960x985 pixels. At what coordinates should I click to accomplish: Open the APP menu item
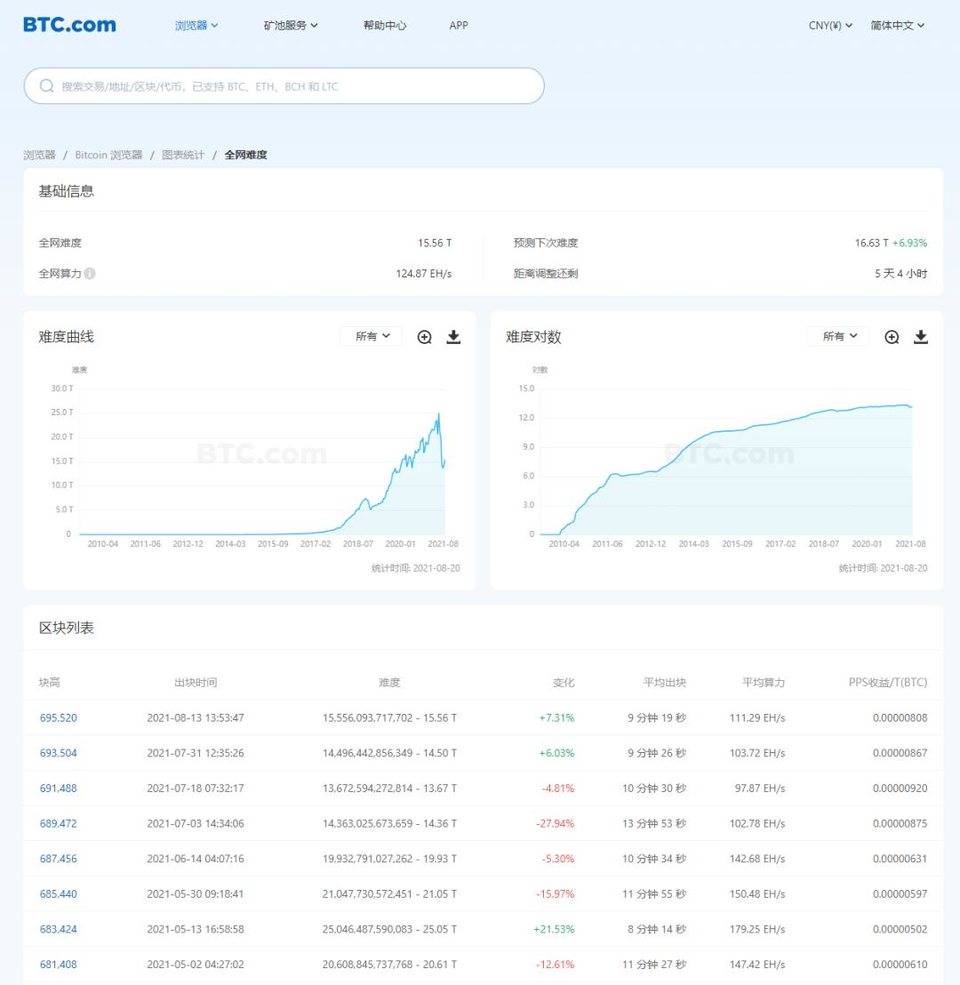(458, 25)
